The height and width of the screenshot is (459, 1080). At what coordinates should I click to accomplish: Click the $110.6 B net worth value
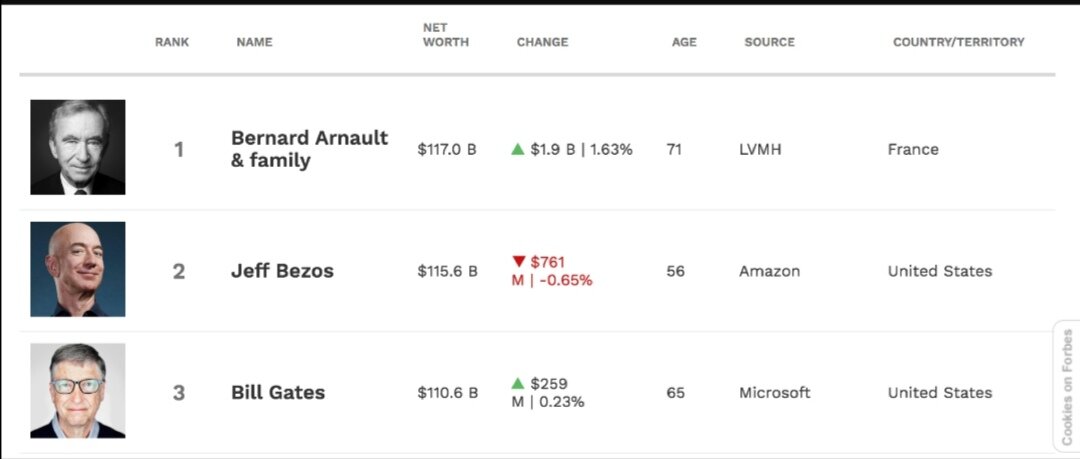pyautogui.click(x=447, y=393)
